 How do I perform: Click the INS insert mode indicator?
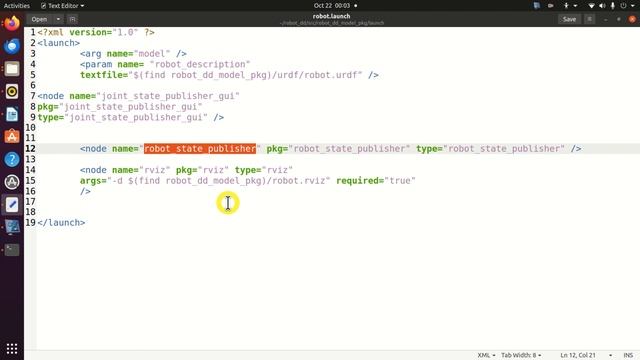[x=628, y=355]
